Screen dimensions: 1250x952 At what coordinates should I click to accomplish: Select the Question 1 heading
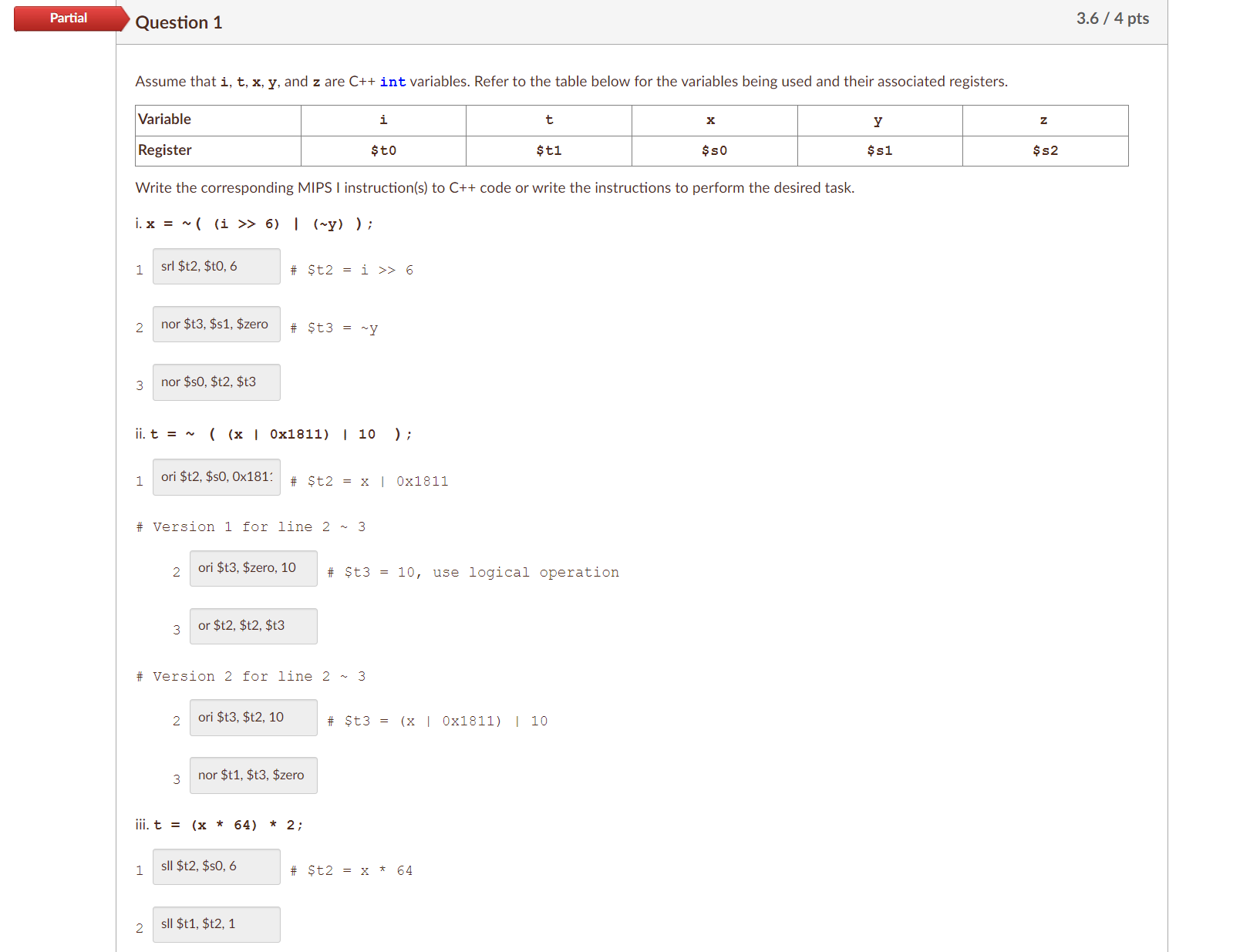click(179, 22)
